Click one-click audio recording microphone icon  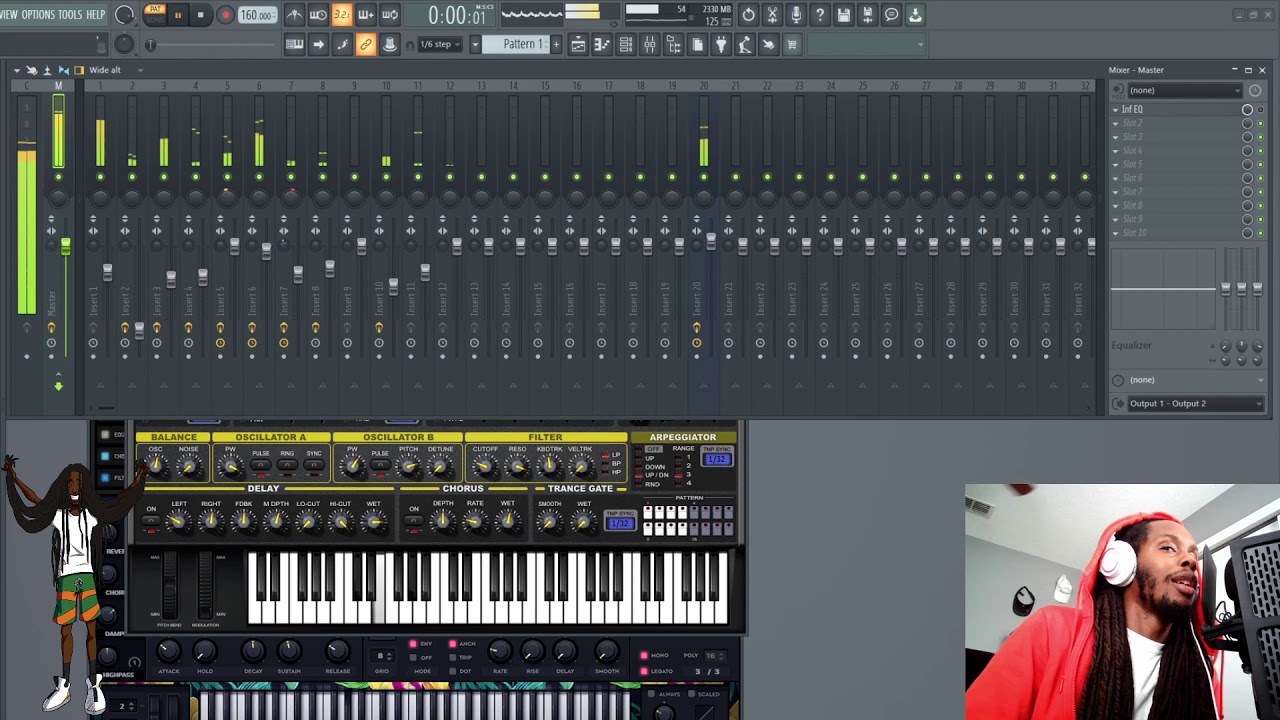pos(796,15)
